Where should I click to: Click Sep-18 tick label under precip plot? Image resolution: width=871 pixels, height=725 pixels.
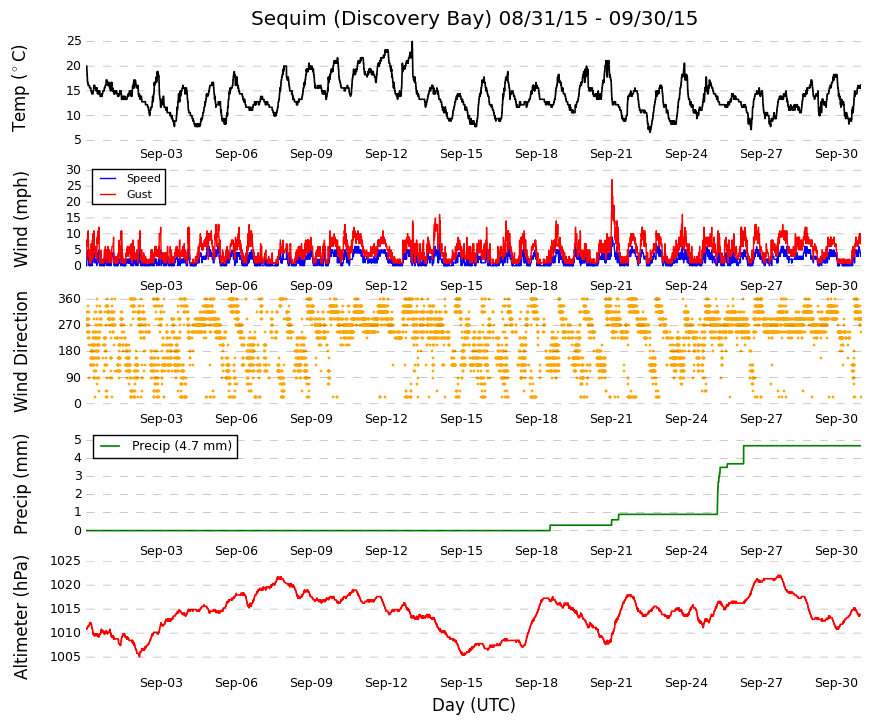point(536,551)
